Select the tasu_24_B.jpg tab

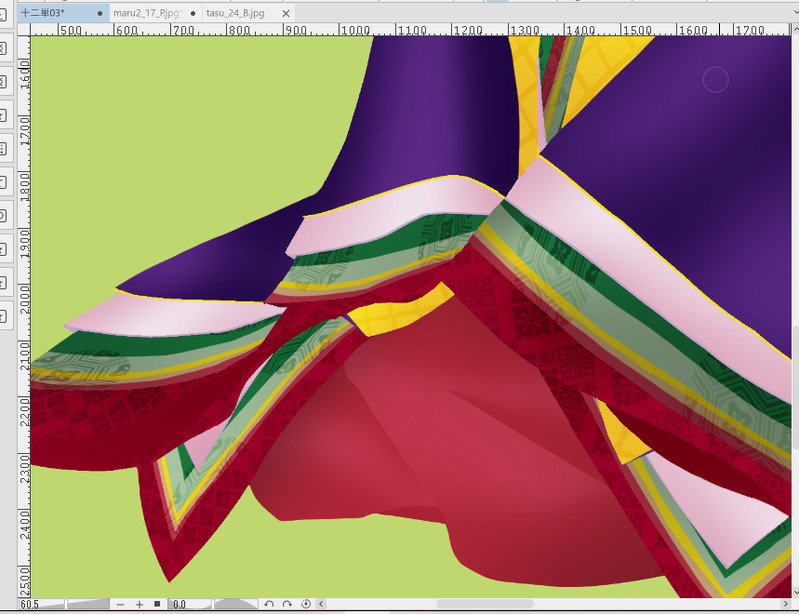pos(236,13)
